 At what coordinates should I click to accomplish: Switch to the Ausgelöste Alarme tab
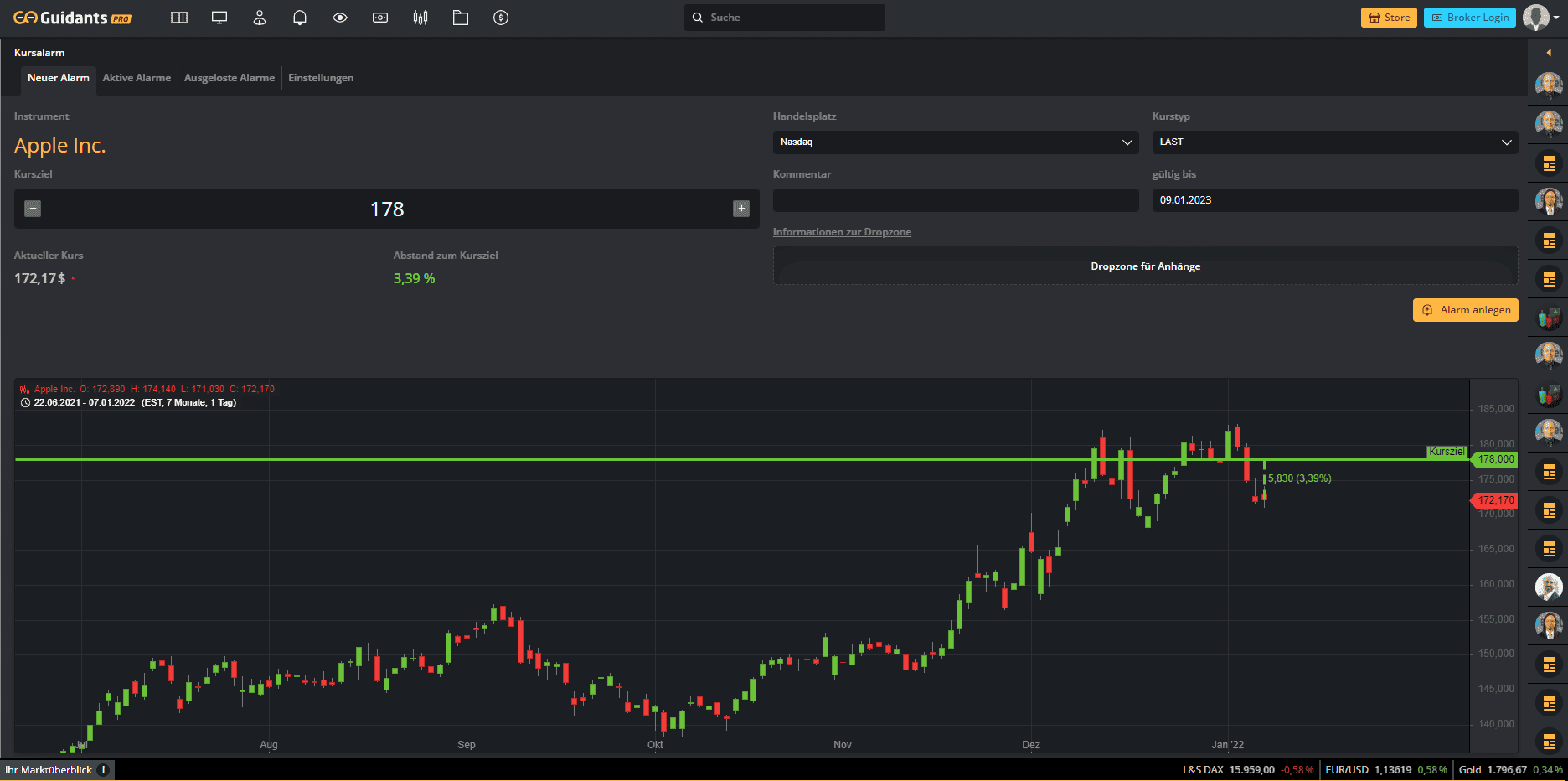coord(230,78)
